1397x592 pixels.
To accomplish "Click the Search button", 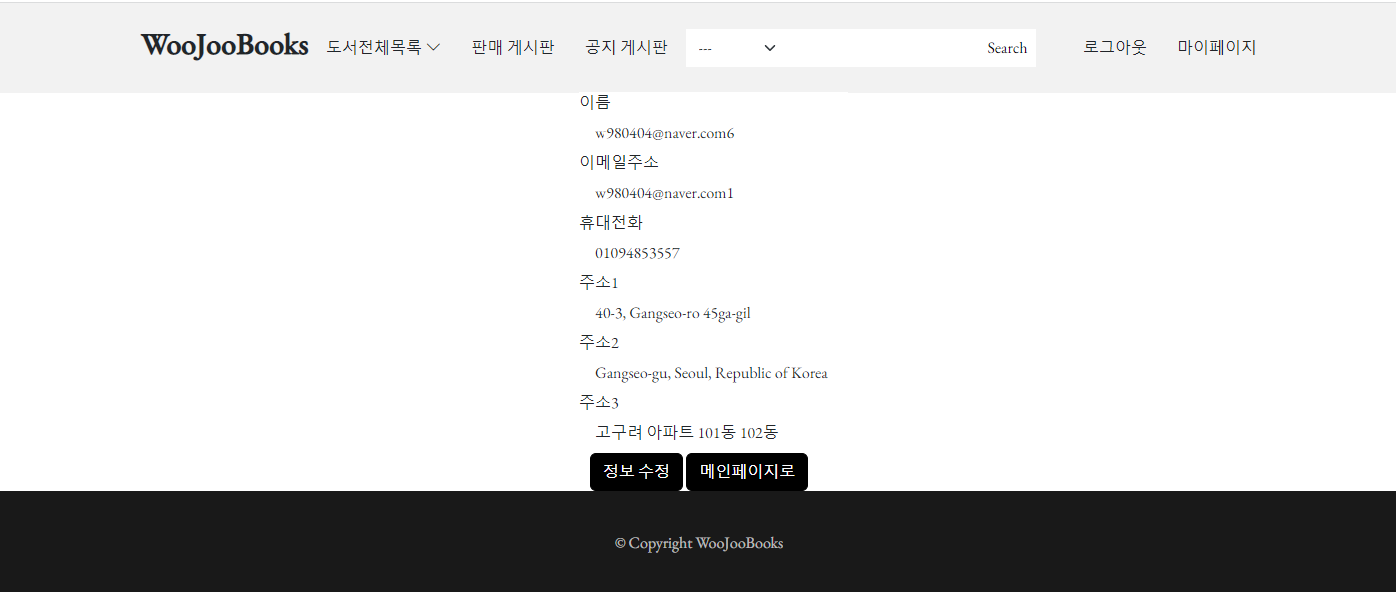I will tap(1007, 48).
